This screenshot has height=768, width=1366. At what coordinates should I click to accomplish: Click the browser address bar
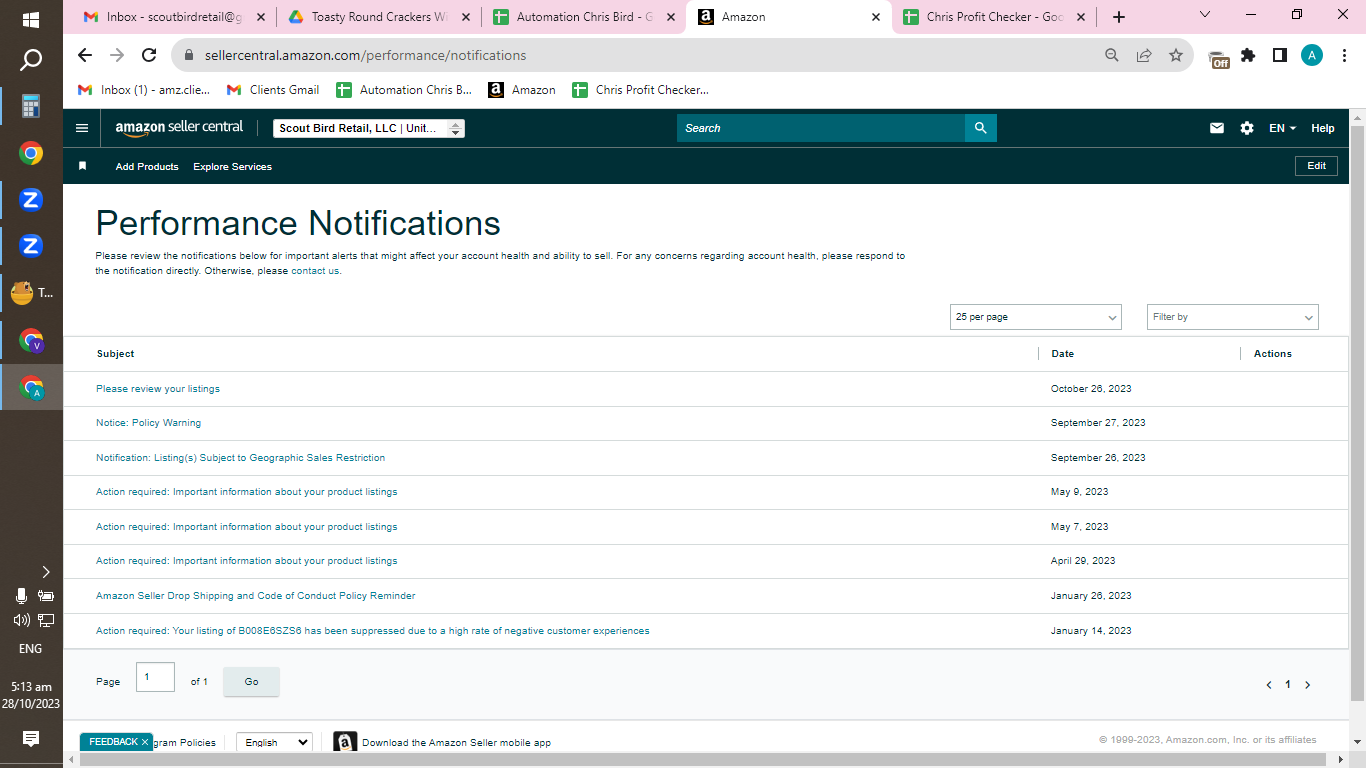pos(640,56)
